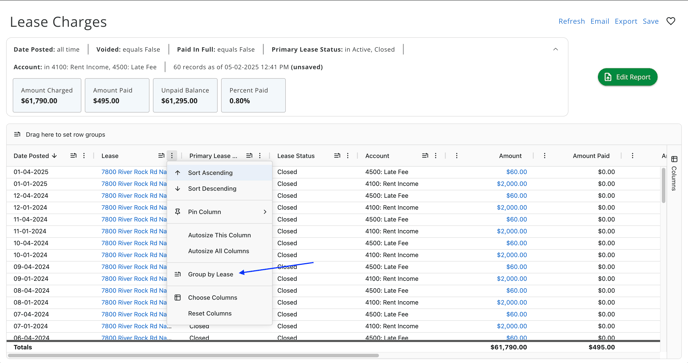This screenshot has height=363, width=688.
Task: Click the Amount Paid column header label
Action: [x=591, y=155]
